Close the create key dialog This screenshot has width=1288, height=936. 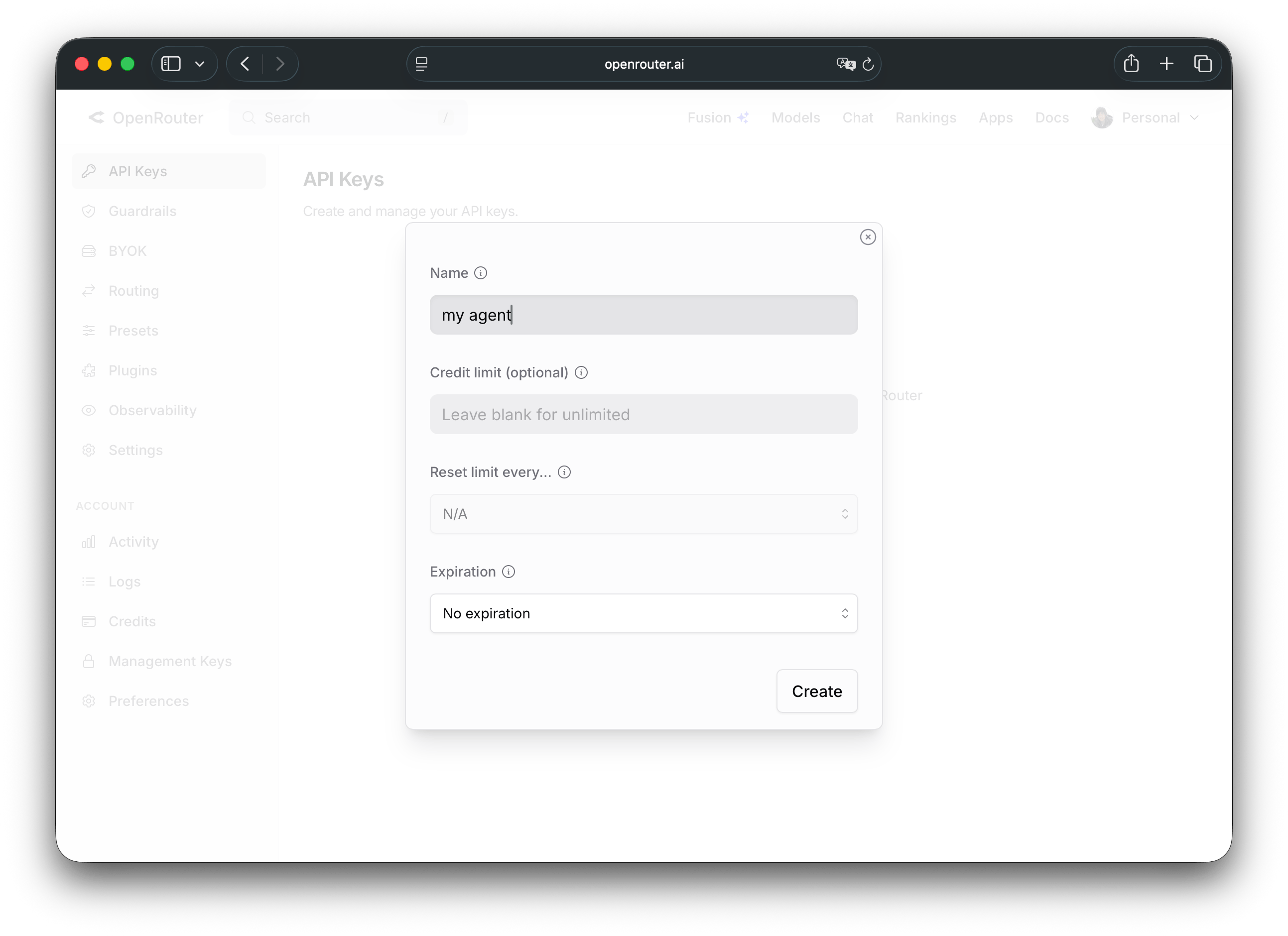[867, 237]
